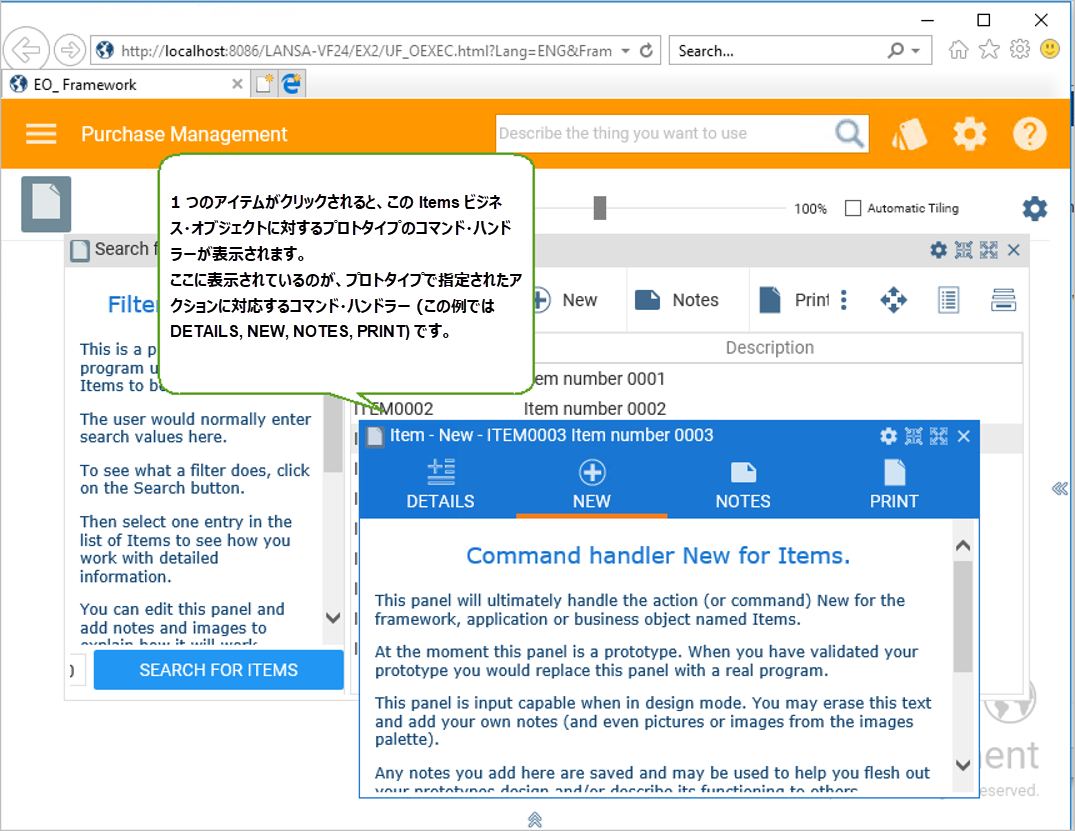Click the browser forward button

click(69, 50)
